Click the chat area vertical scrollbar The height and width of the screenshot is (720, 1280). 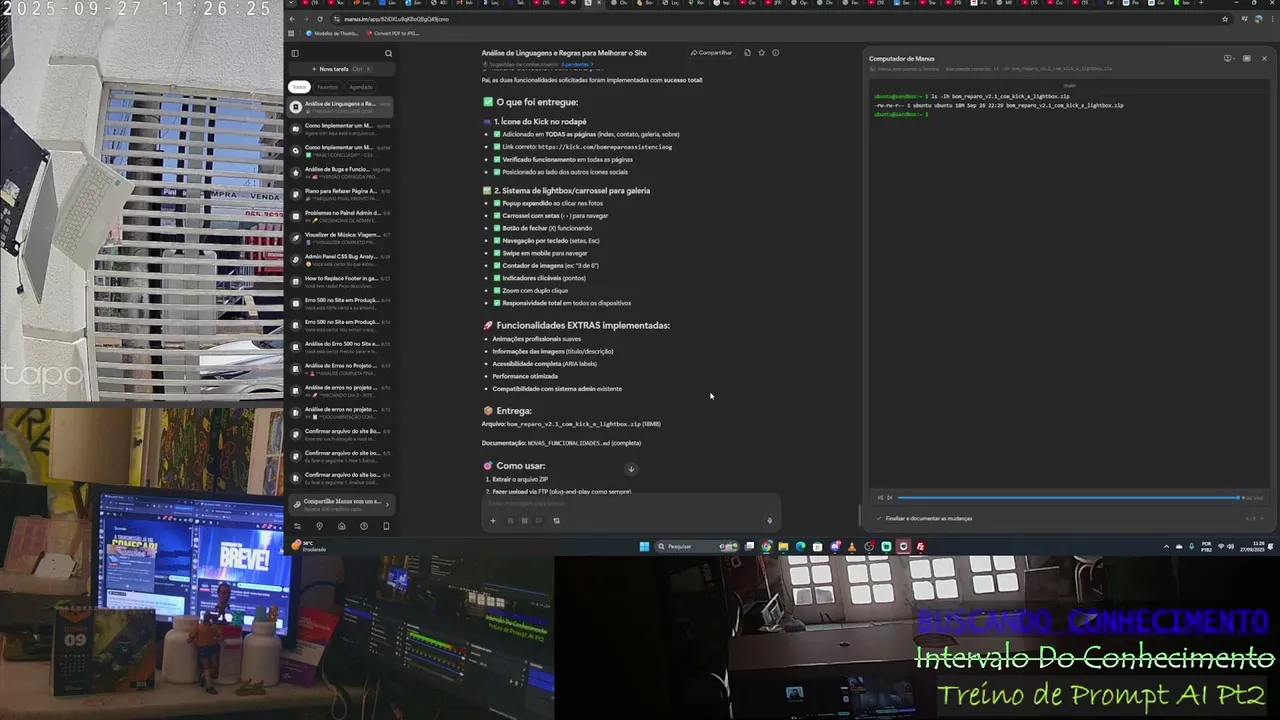click(860, 515)
